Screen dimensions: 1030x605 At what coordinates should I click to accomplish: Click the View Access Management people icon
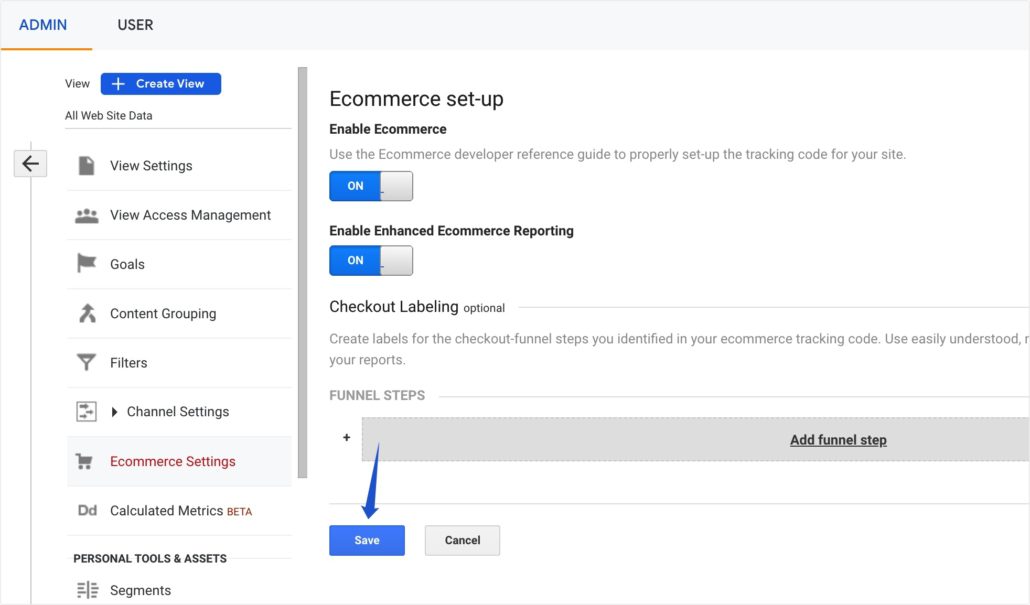87,215
